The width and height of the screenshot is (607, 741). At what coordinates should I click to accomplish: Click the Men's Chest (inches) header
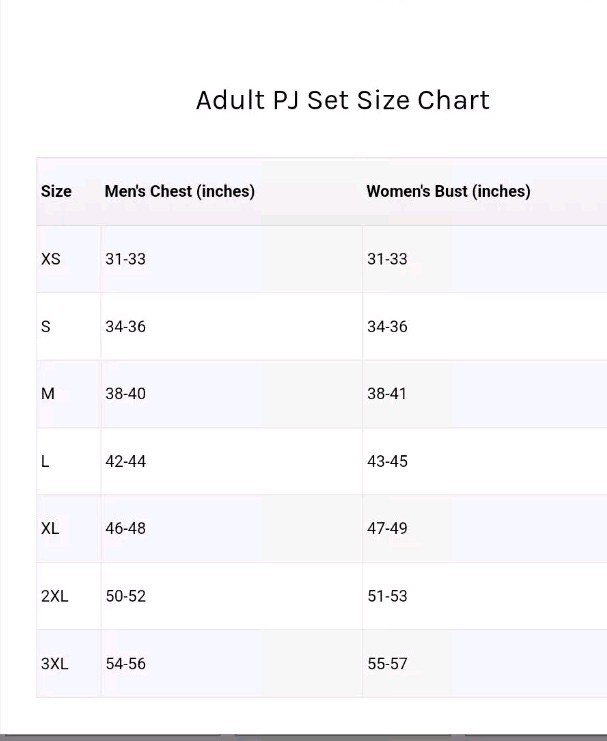(x=180, y=191)
